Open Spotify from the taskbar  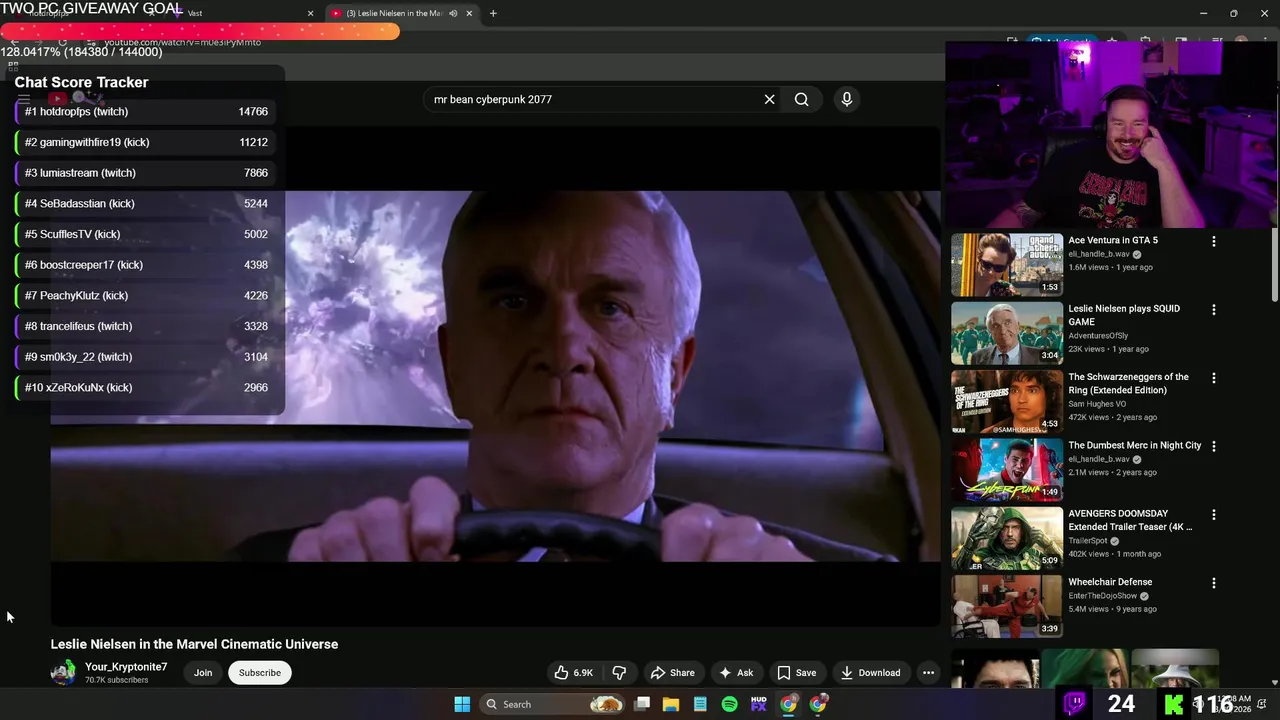pyautogui.click(x=729, y=704)
